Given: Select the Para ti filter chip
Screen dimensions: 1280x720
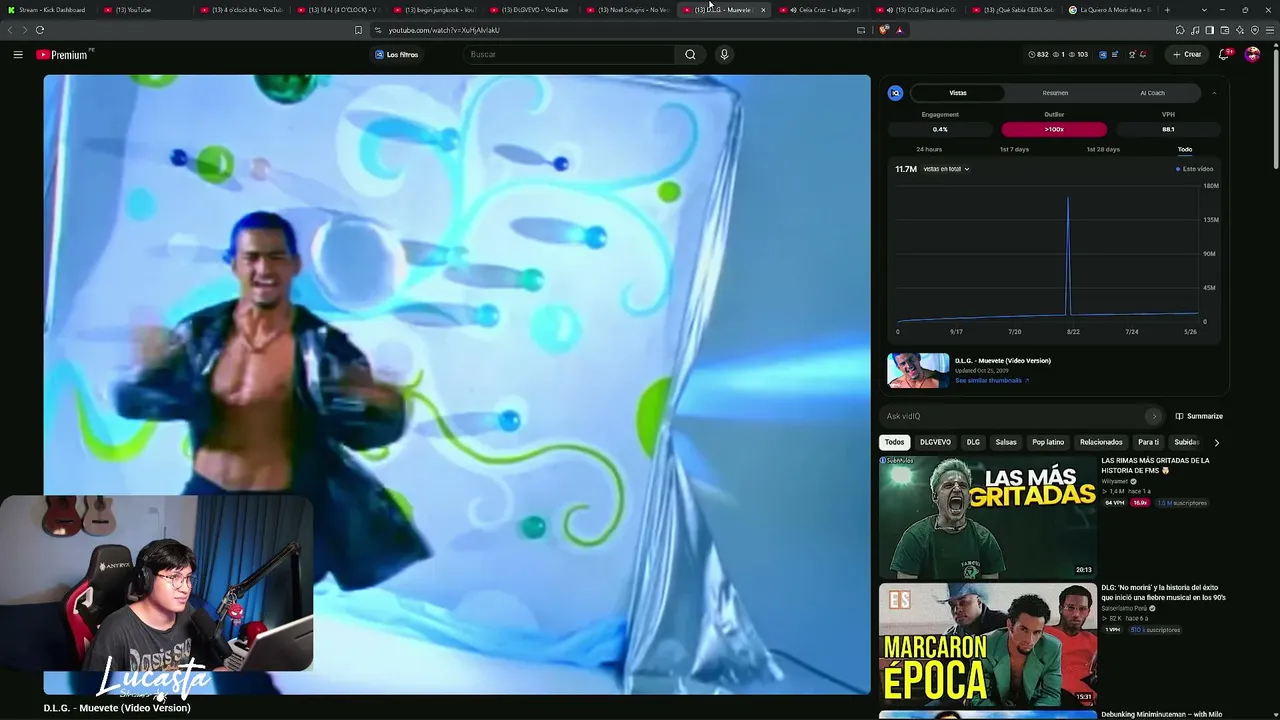Looking at the screenshot, I should pos(1148,442).
